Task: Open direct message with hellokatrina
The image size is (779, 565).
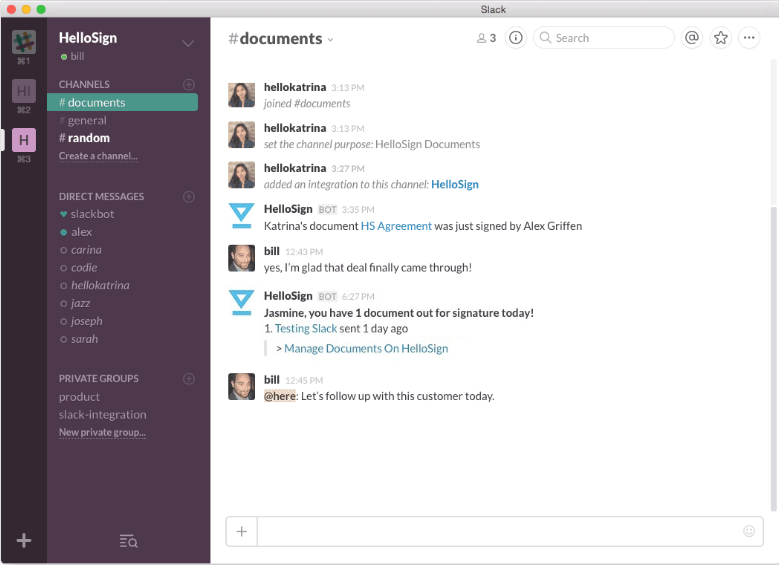Action: click(x=95, y=285)
